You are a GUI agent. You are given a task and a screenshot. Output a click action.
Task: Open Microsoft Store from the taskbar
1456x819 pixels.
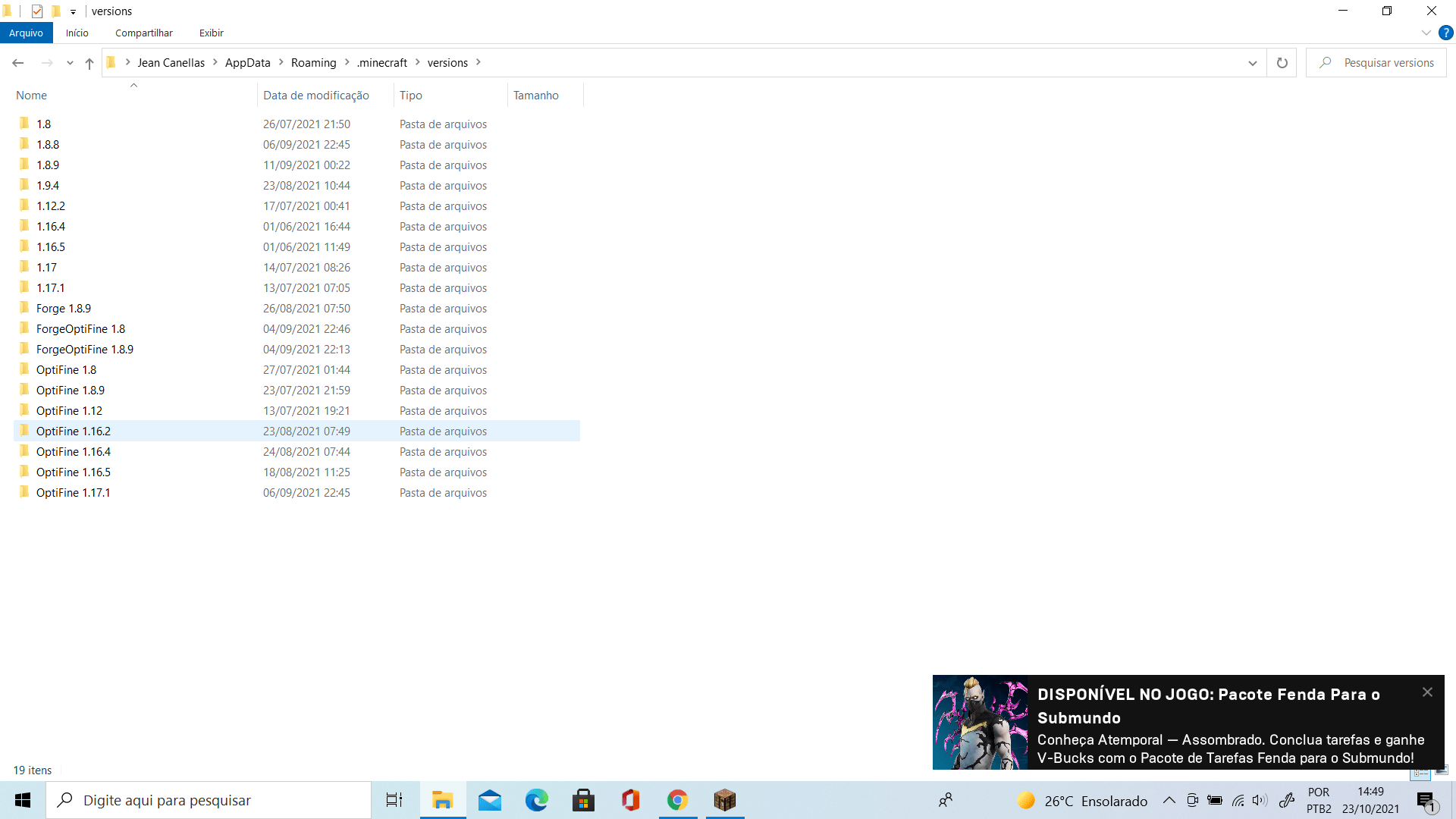pos(584,800)
